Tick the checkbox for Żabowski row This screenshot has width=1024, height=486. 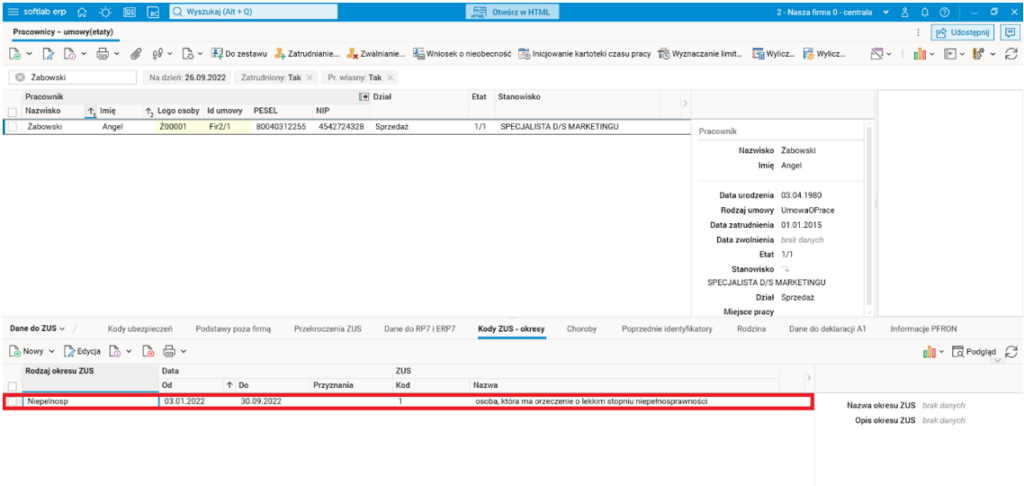13,127
